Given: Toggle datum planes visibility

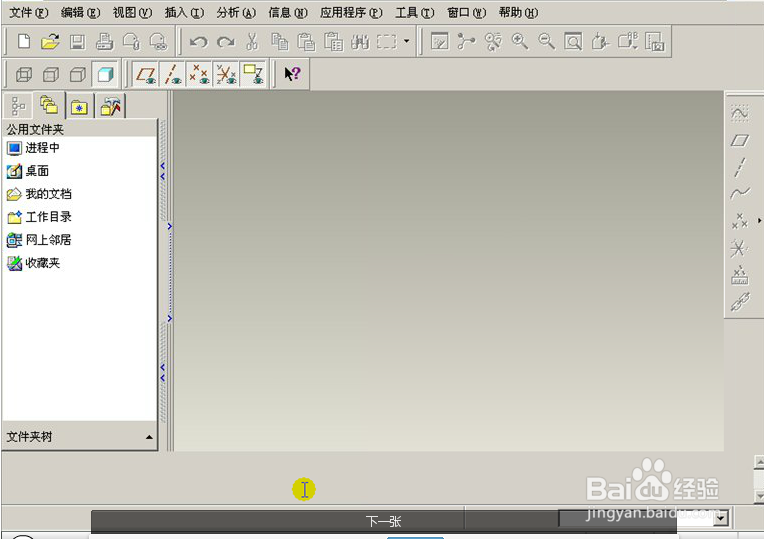Looking at the screenshot, I should [146, 75].
